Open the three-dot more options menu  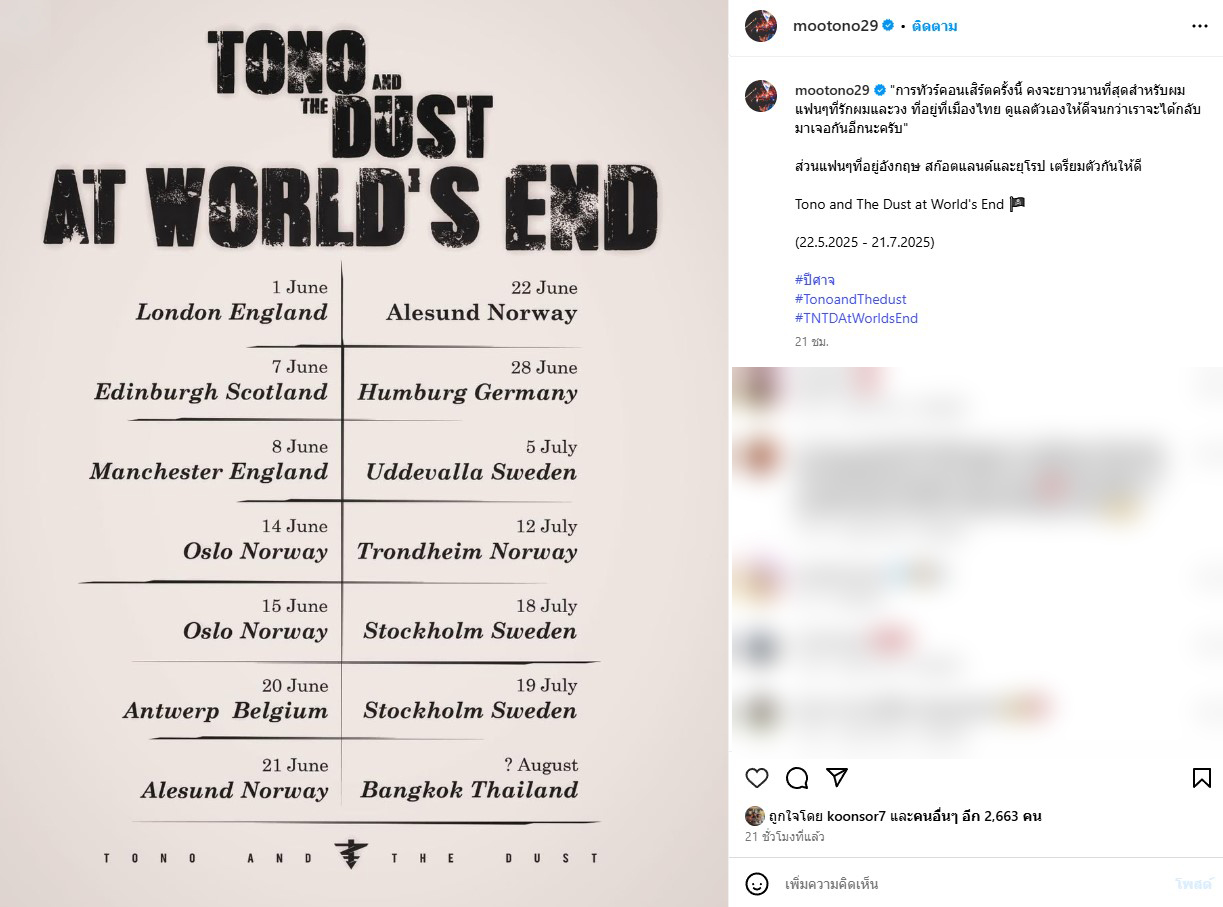click(x=1200, y=26)
